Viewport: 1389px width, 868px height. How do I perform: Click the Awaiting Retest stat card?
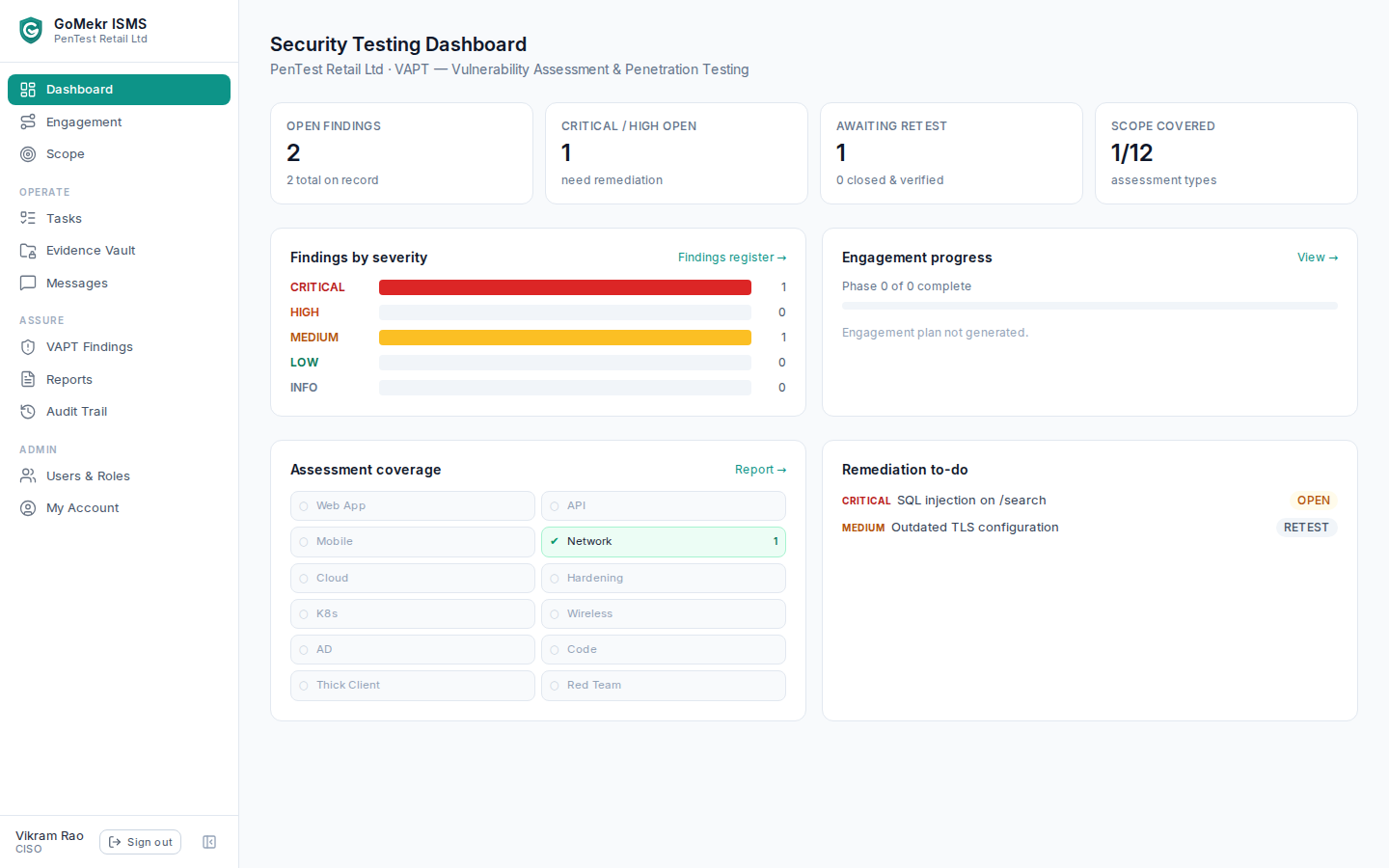[951, 153]
